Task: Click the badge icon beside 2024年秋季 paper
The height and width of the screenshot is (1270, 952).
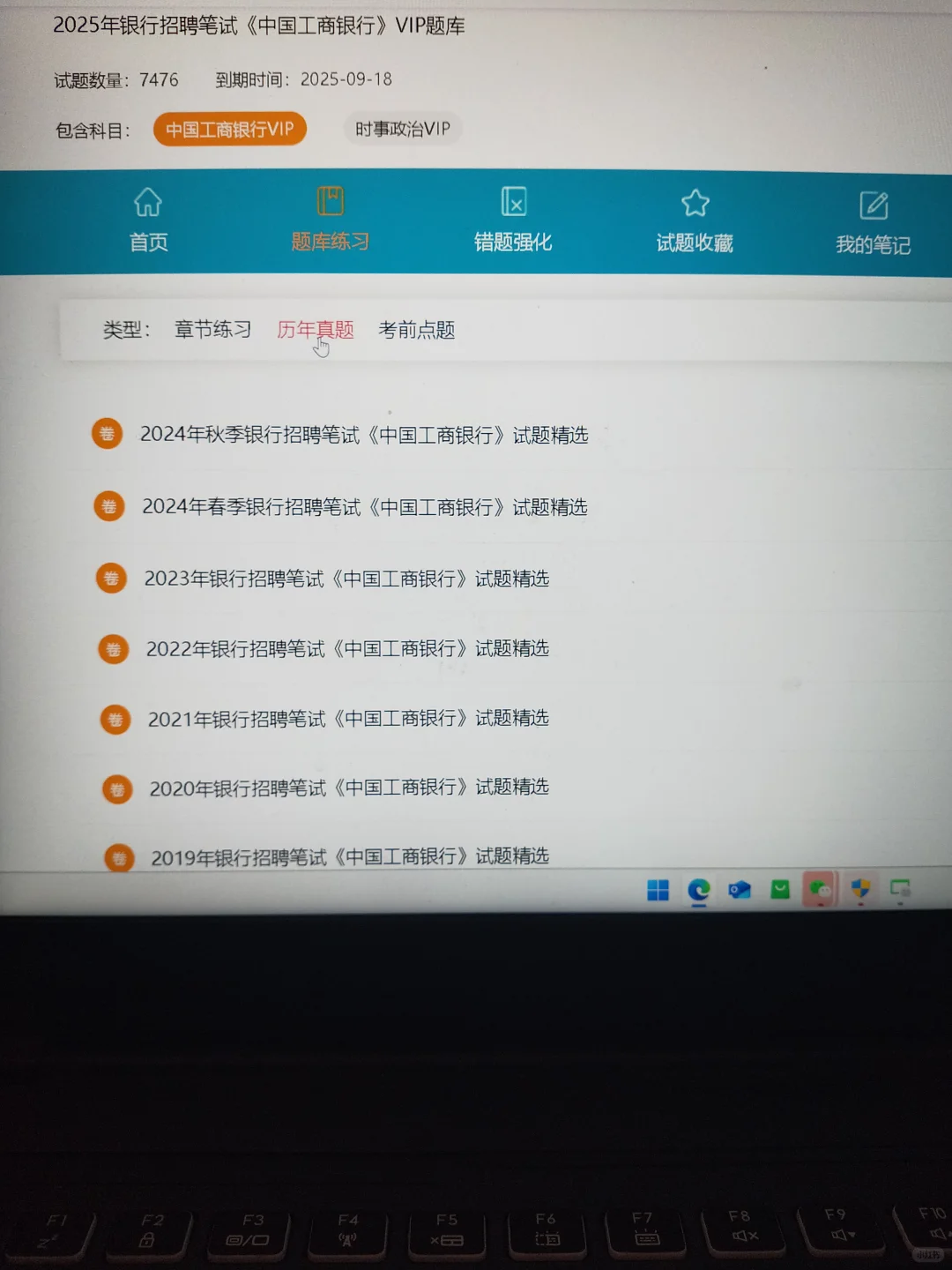Action: pos(108,433)
